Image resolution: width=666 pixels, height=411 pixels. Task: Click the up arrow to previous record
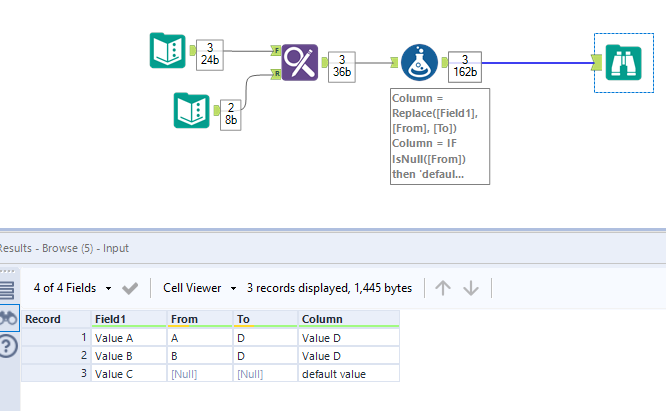[443, 288]
